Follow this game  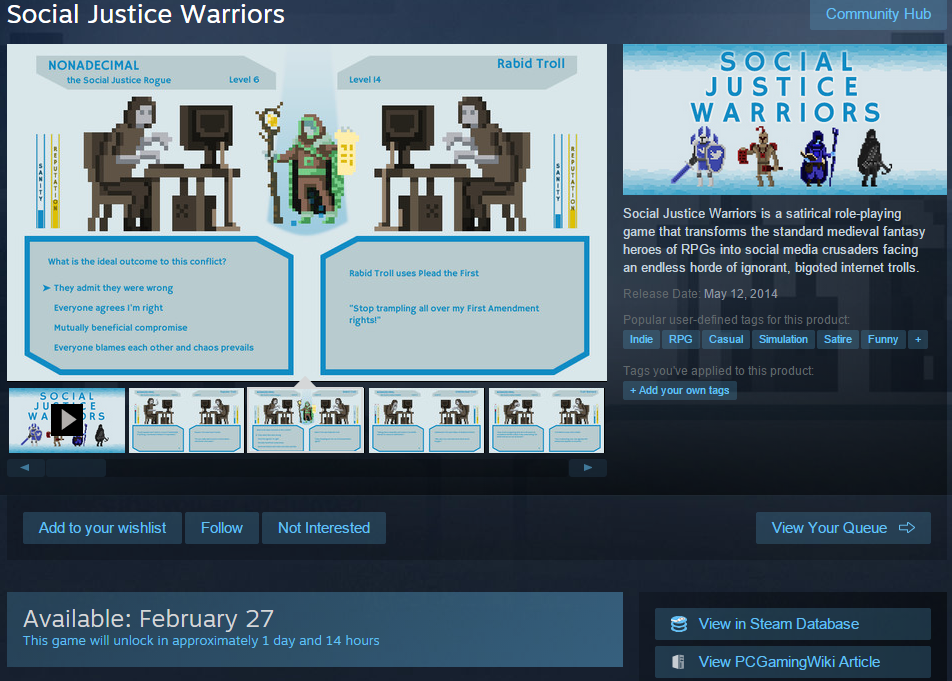point(222,528)
